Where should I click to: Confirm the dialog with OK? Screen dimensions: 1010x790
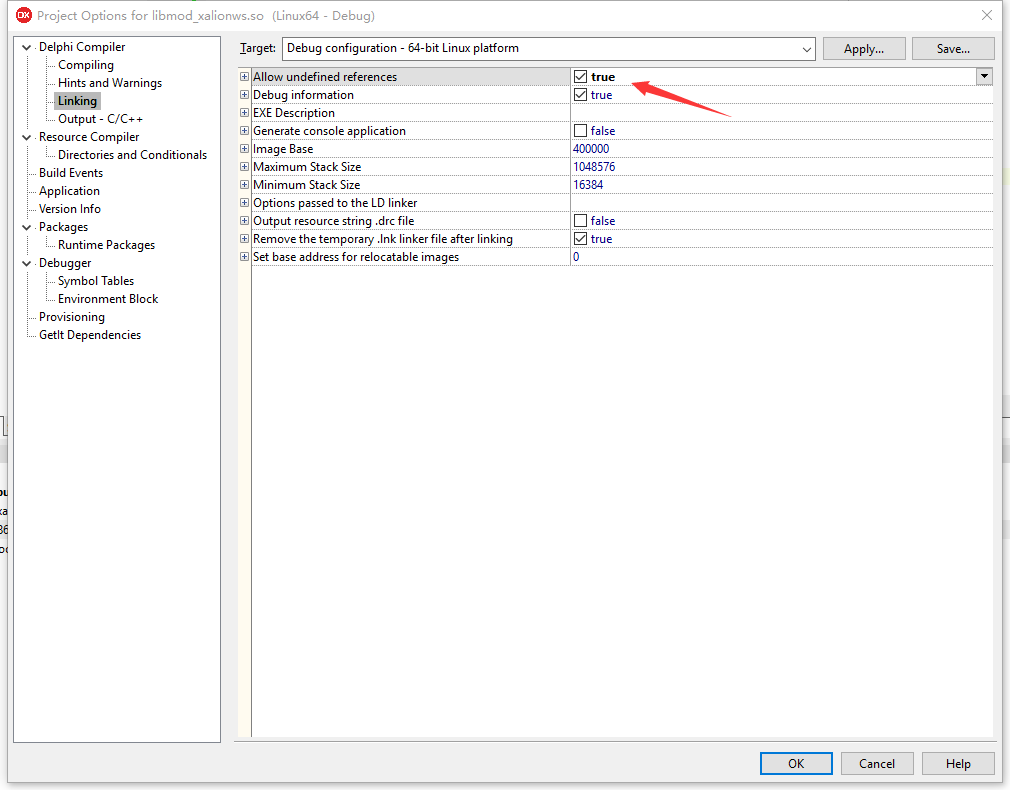click(x=796, y=764)
